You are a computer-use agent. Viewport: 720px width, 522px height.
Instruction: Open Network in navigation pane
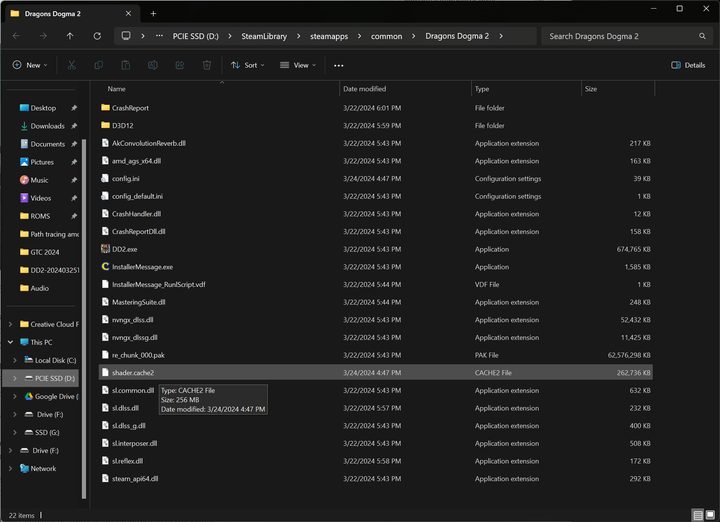tap(38, 468)
